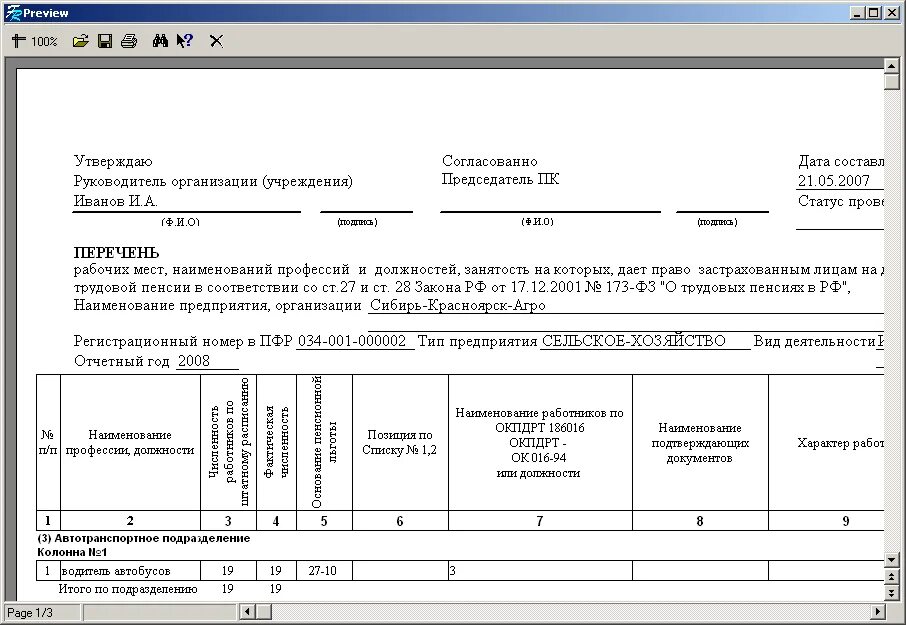Minimize the Preview window
The width and height of the screenshot is (906, 625).
857,13
